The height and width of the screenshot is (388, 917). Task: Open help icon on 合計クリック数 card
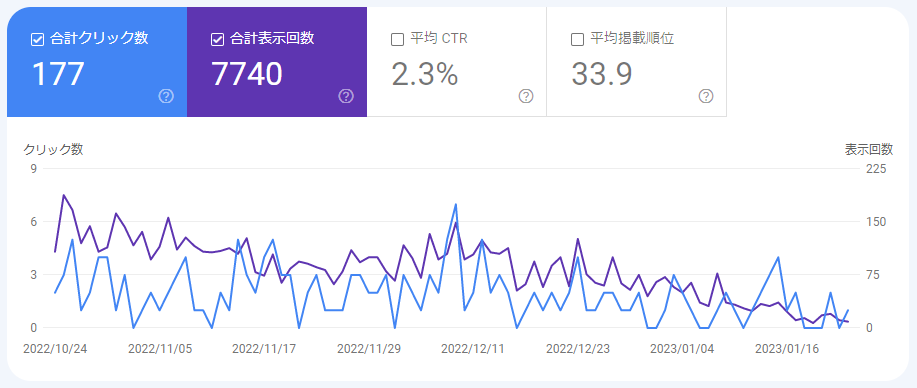[x=166, y=96]
